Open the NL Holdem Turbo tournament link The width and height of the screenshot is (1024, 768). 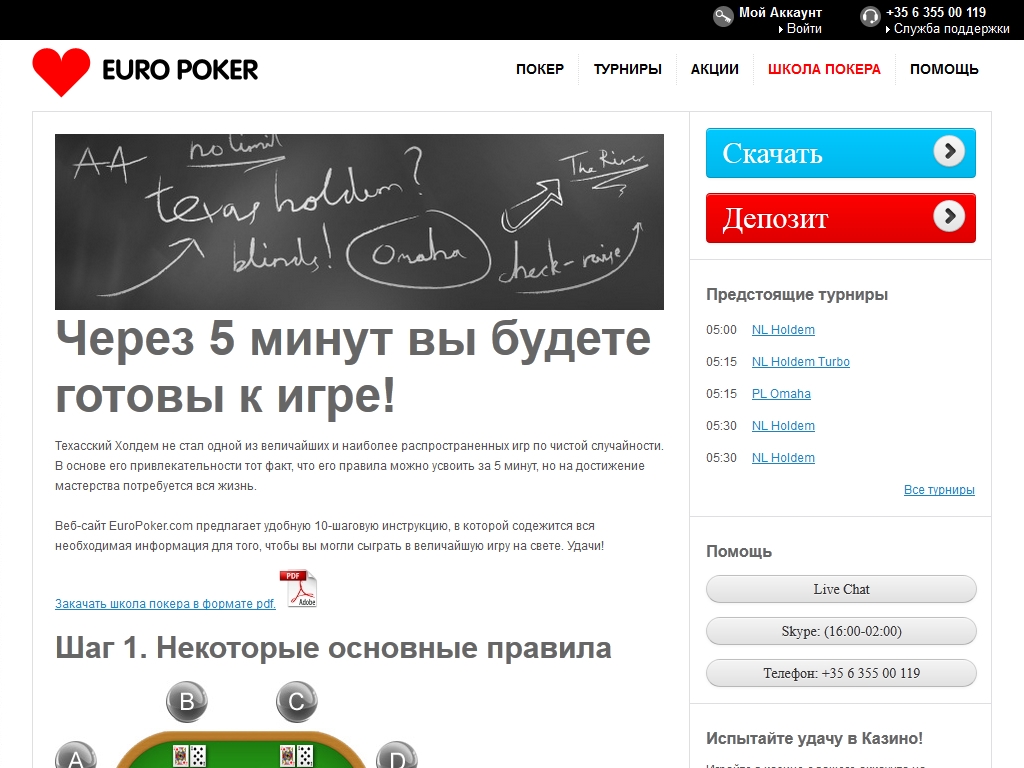click(x=800, y=362)
